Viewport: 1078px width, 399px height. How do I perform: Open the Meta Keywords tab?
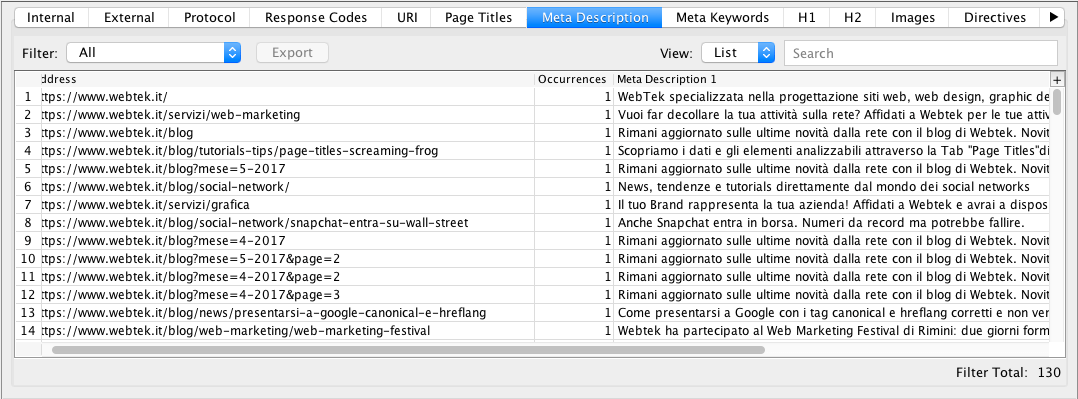coord(722,17)
